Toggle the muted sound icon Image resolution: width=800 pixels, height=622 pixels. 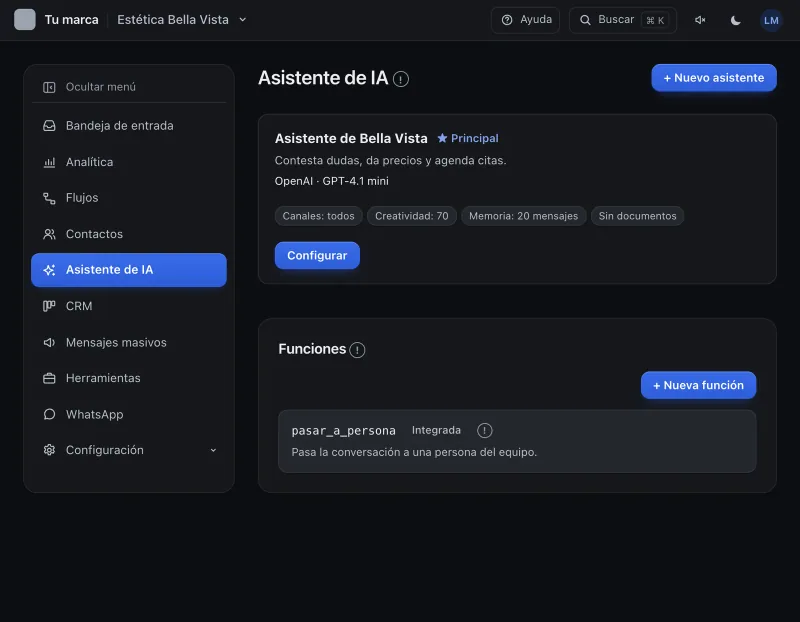point(700,20)
